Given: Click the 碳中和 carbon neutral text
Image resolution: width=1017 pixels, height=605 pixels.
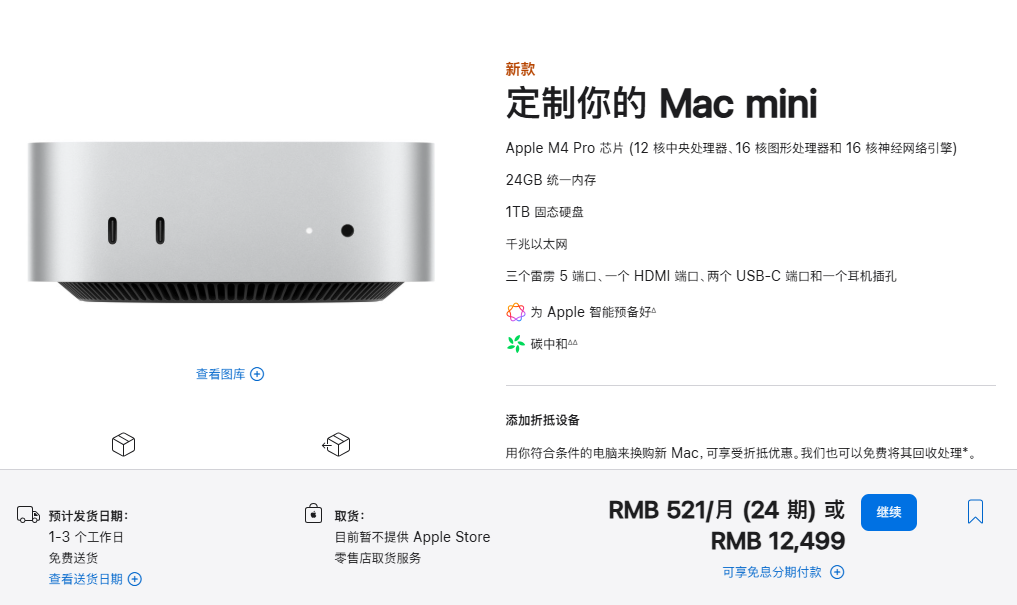Looking at the screenshot, I should pos(549,344).
